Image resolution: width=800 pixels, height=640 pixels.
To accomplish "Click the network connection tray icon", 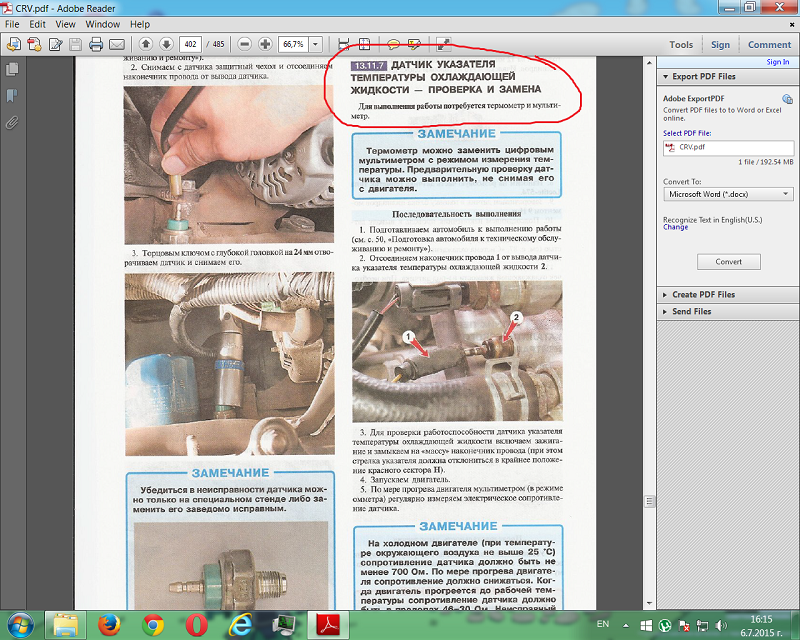I will (x=702, y=625).
